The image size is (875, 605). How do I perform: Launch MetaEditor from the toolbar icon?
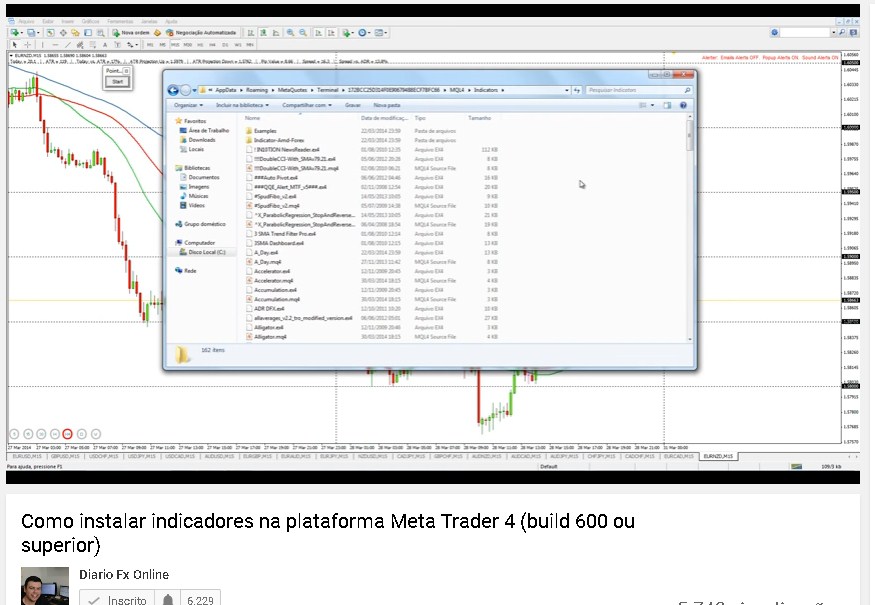point(157,33)
